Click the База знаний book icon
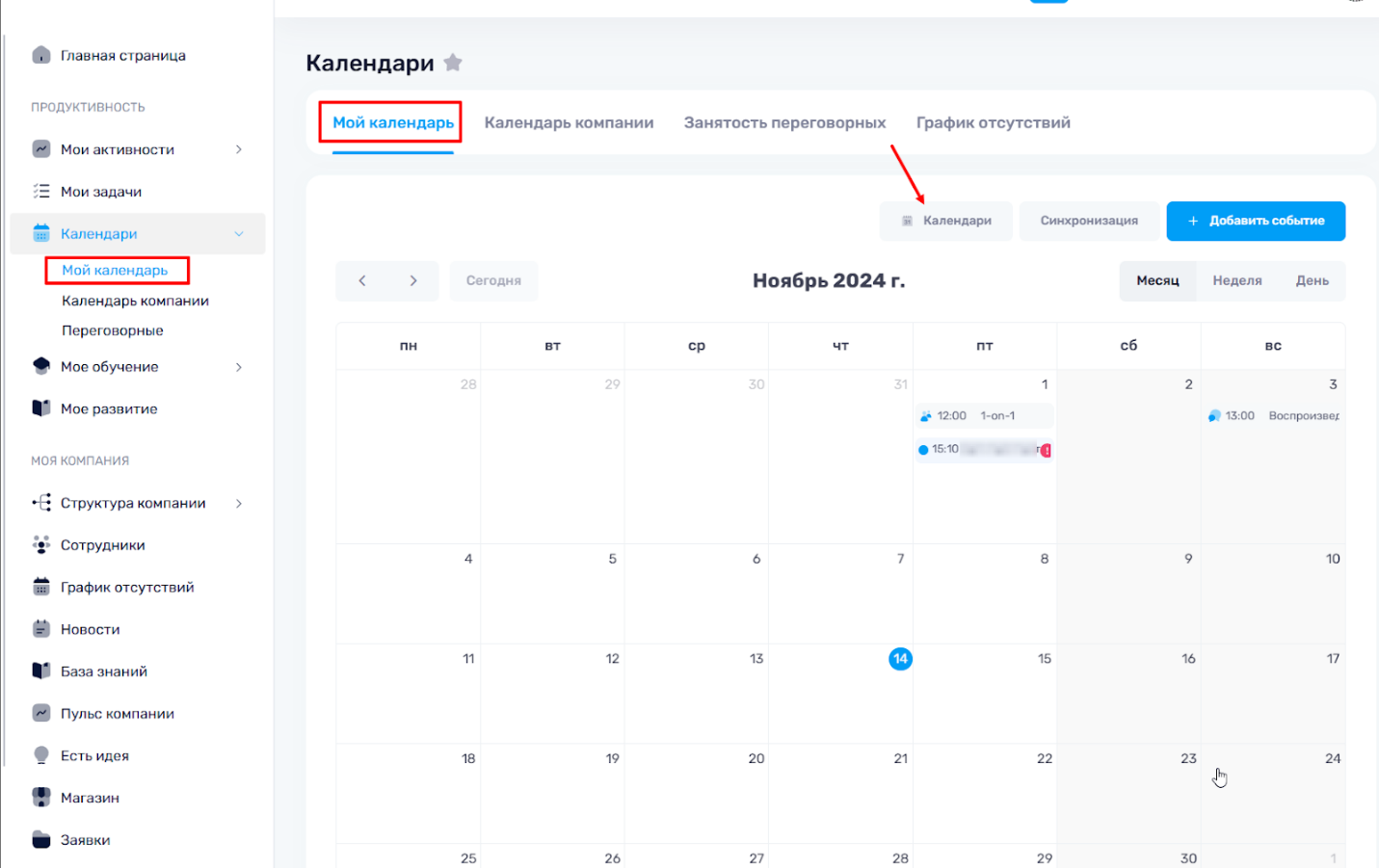The image size is (1379, 868). pos(40,671)
